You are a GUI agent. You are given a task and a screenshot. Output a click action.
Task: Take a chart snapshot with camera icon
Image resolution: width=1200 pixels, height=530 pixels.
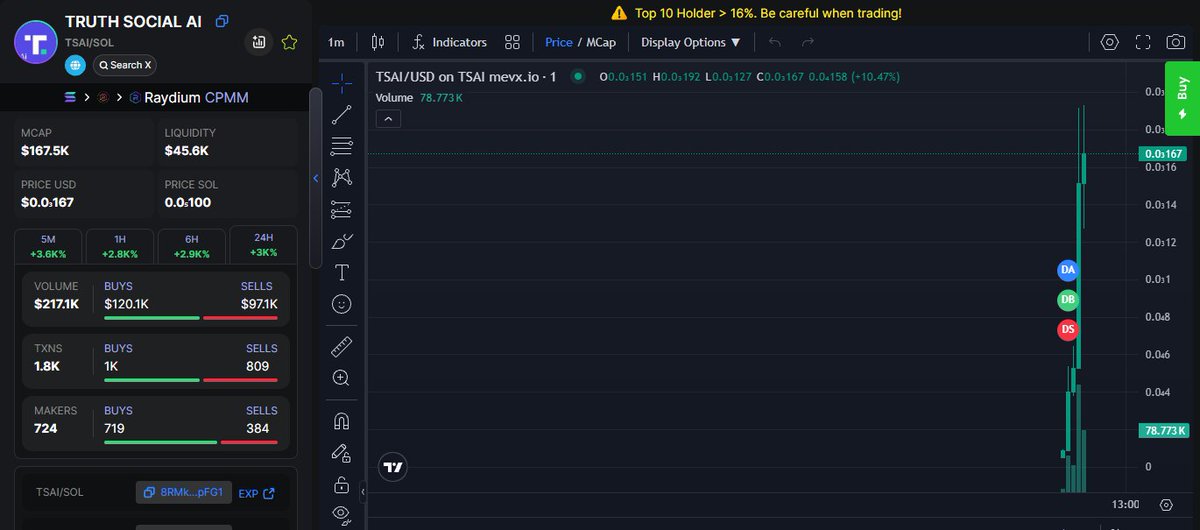(1177, 42)
